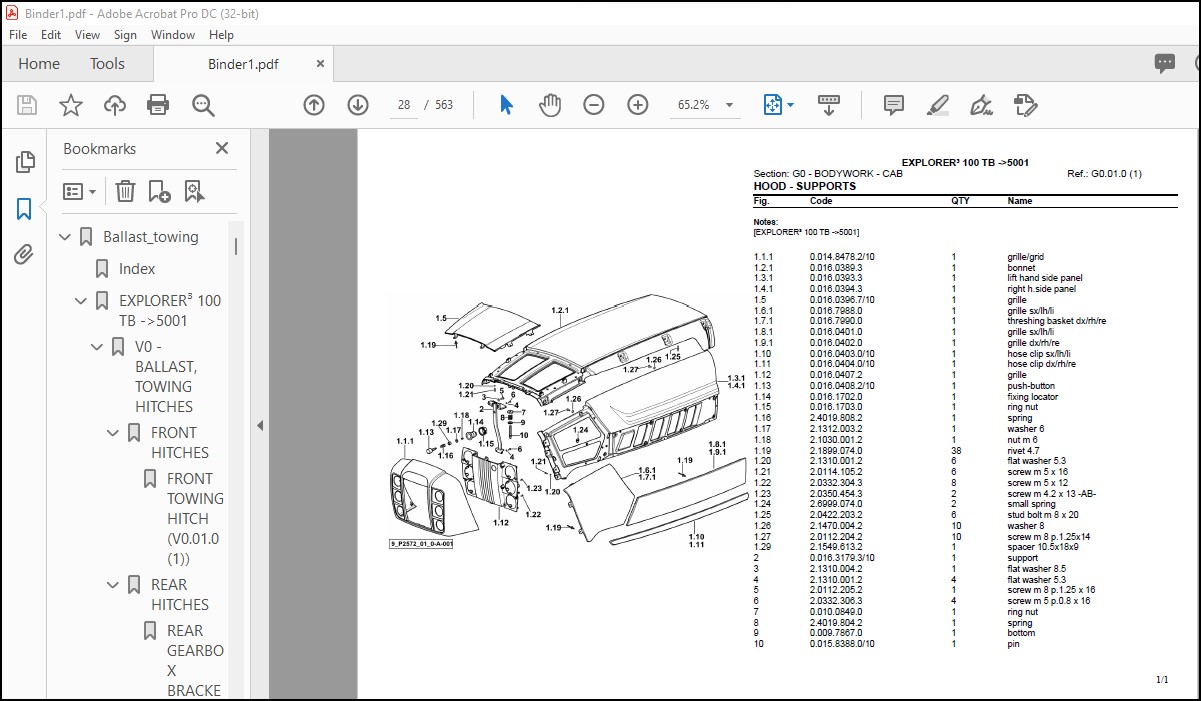Viewport: 1201px width, 701px height.
Task: Select the Ballast_towing bookmark label
Action: click(151, 237)
